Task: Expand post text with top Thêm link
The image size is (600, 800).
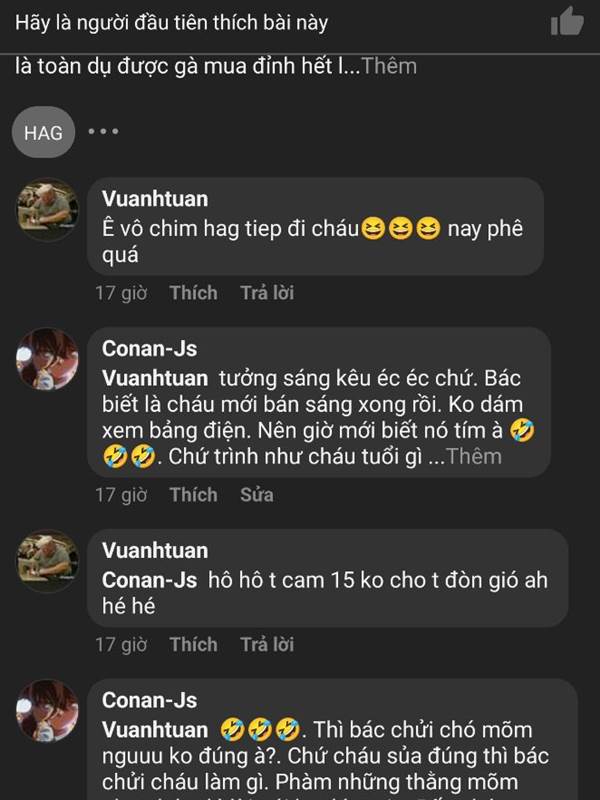Action: click(x=389, y=66)
